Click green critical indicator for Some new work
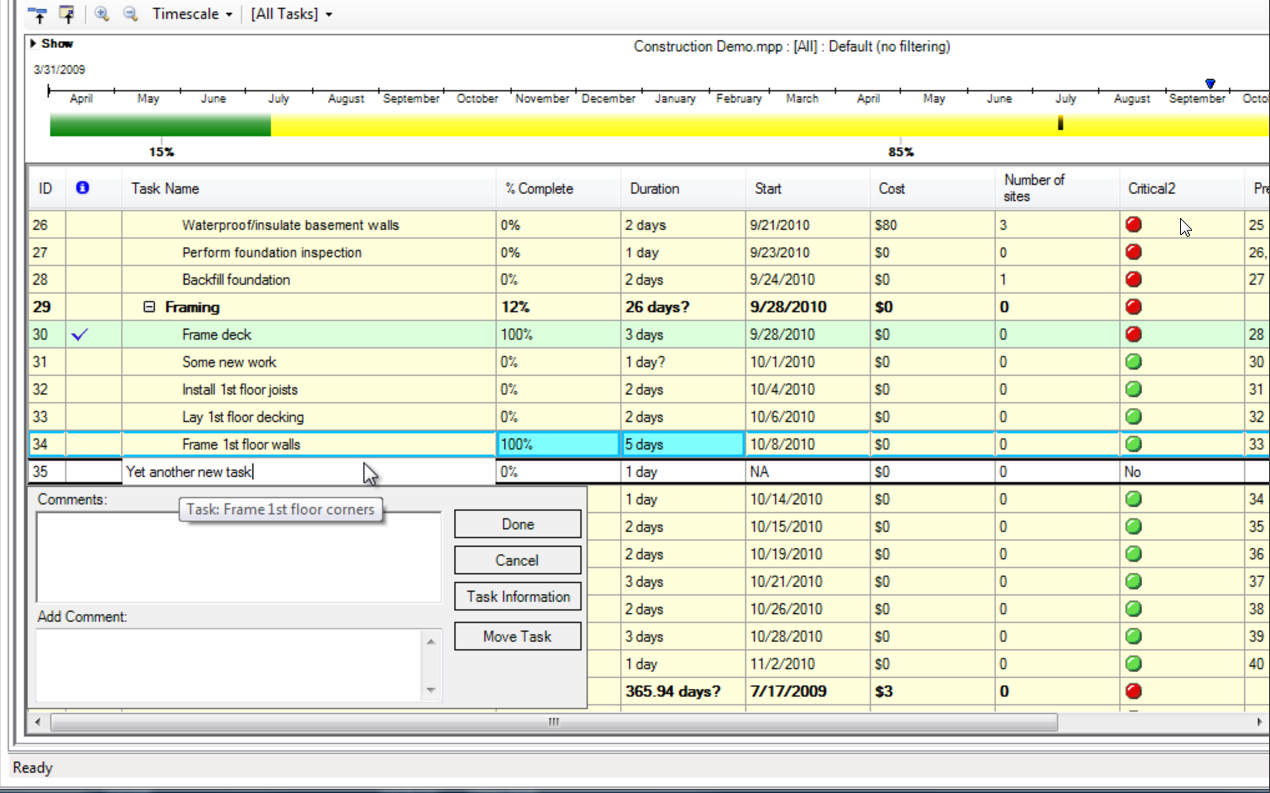The image size is (1270, 793). pyautogui.click(x=1133, y=362)
